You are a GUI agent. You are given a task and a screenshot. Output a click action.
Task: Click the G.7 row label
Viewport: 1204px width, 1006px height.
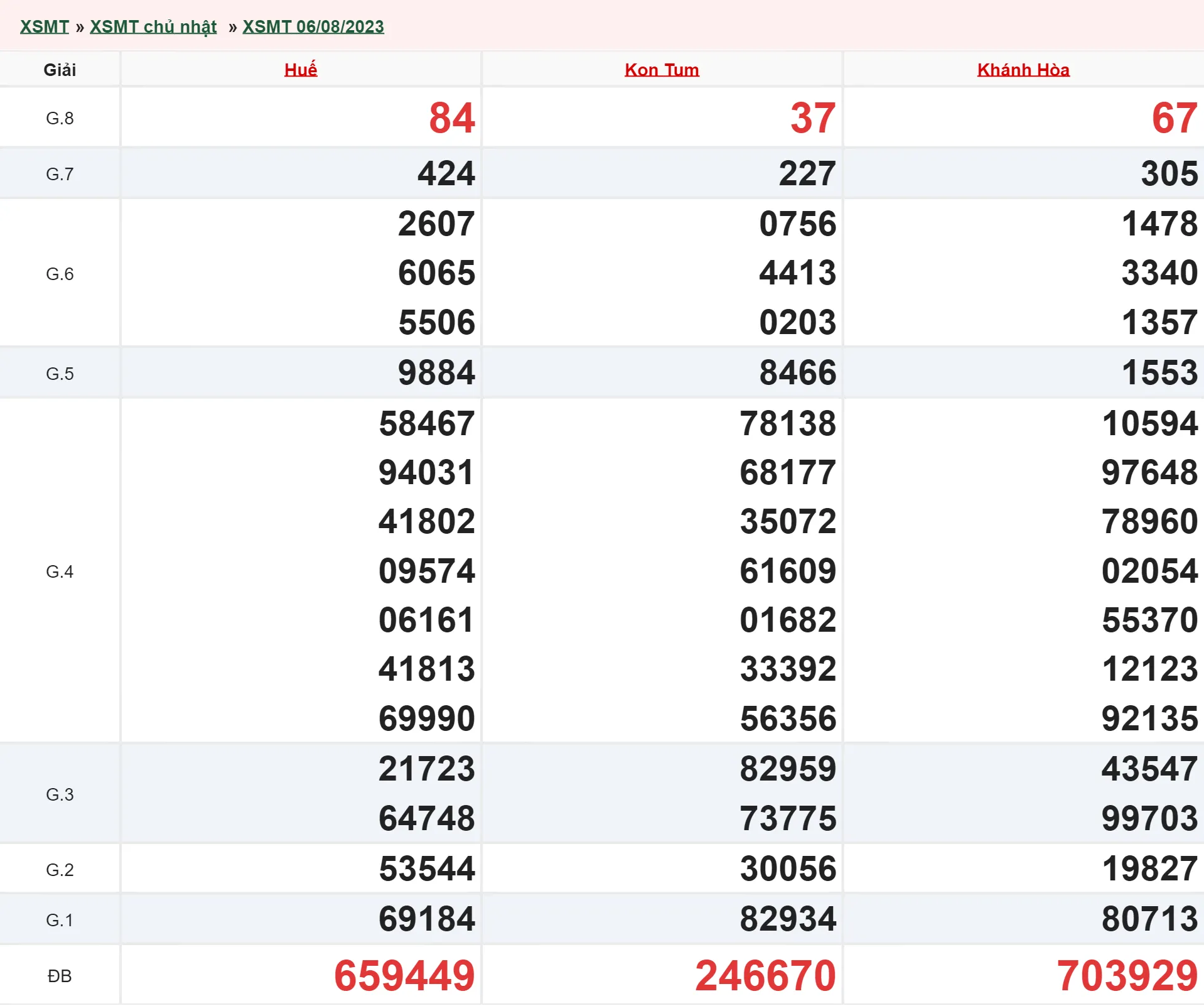coord(60,174)
